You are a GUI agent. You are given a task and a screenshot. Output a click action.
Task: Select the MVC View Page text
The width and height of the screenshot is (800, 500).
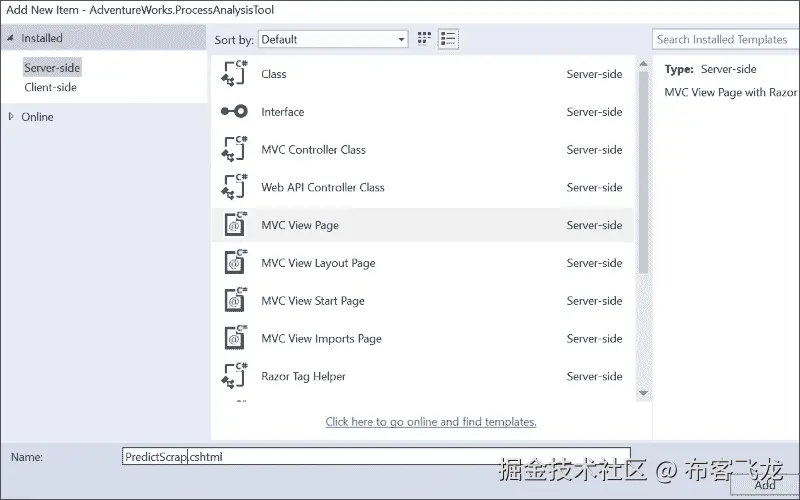(300, 225)
